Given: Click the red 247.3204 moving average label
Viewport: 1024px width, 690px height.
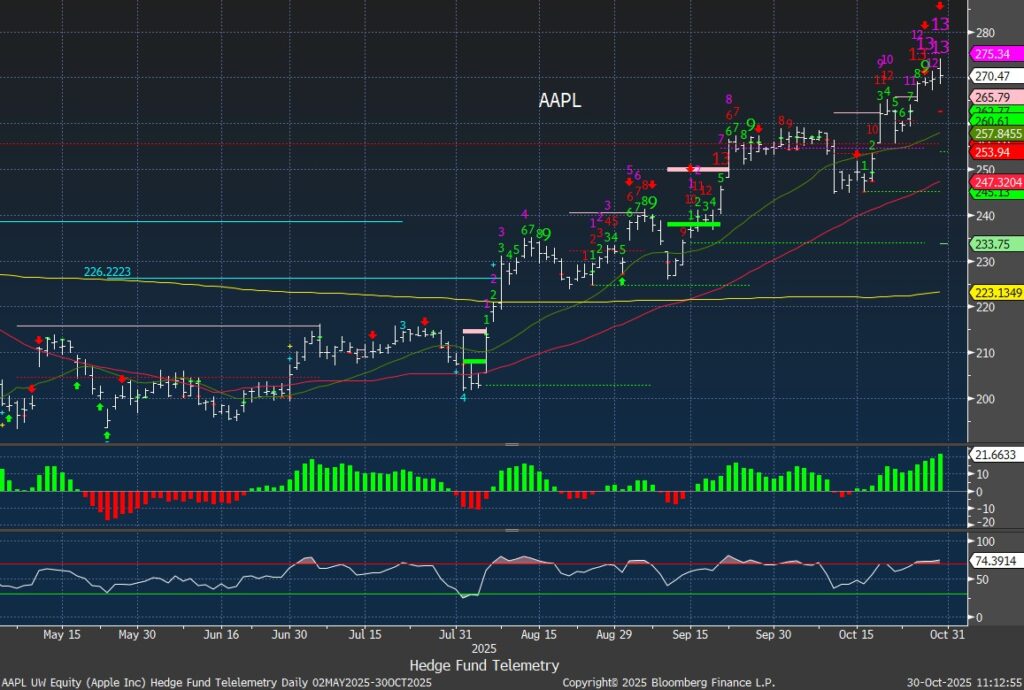Looking at the screenshot, I should pos(995,183).
